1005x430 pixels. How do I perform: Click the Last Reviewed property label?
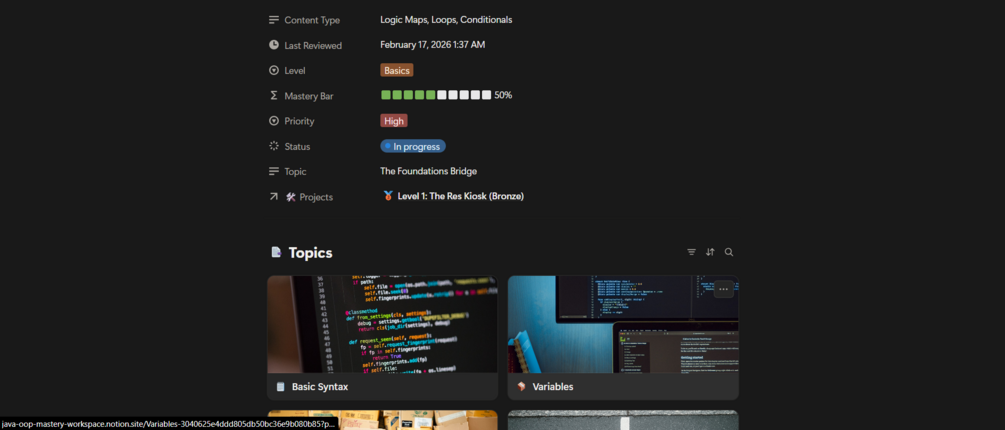[313, 45]
